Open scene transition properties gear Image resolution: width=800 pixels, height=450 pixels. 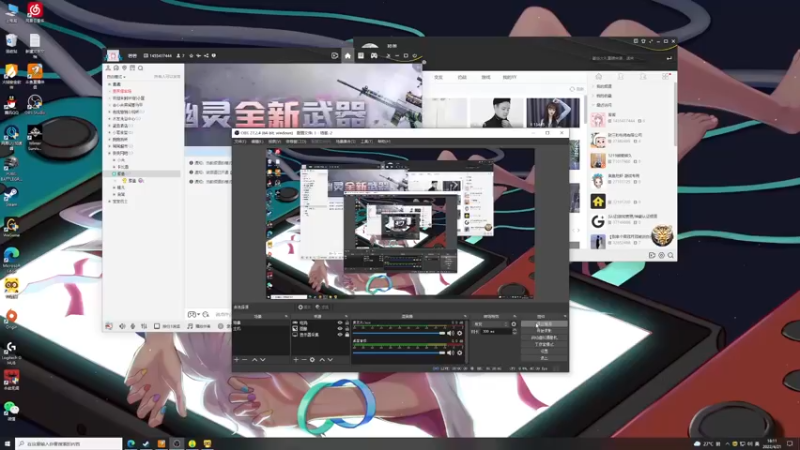(x=514, y=324)
